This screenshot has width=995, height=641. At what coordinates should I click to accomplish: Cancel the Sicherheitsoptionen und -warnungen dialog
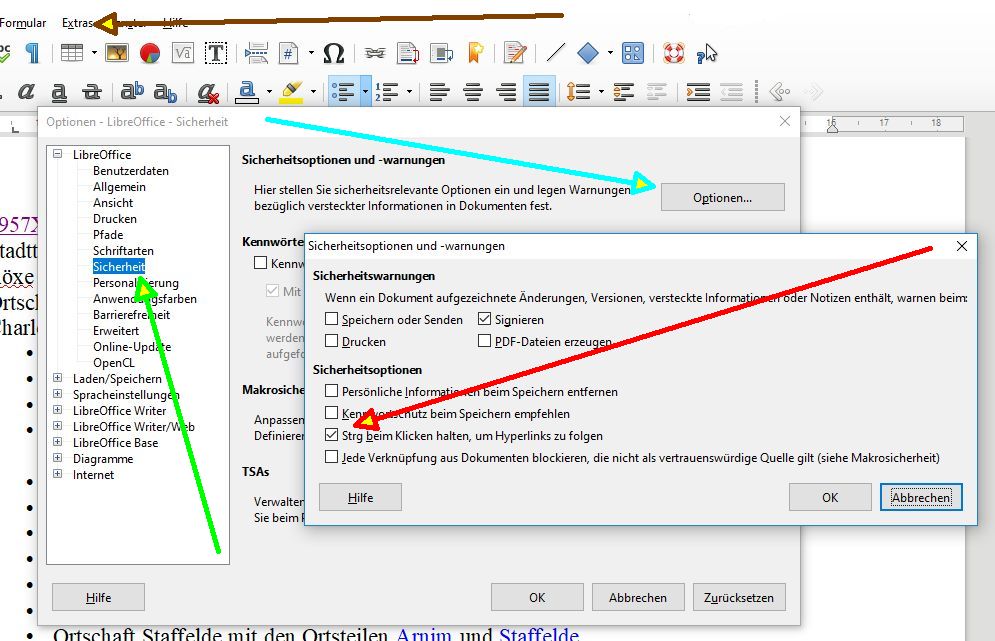(x=921, y=498)
